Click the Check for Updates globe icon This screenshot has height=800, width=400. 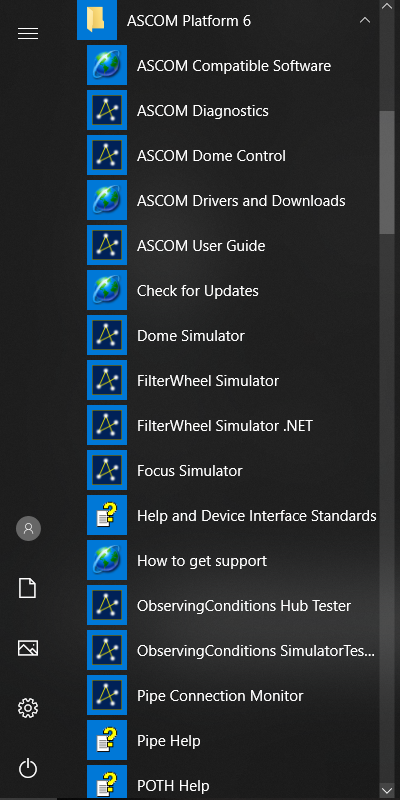107,291
